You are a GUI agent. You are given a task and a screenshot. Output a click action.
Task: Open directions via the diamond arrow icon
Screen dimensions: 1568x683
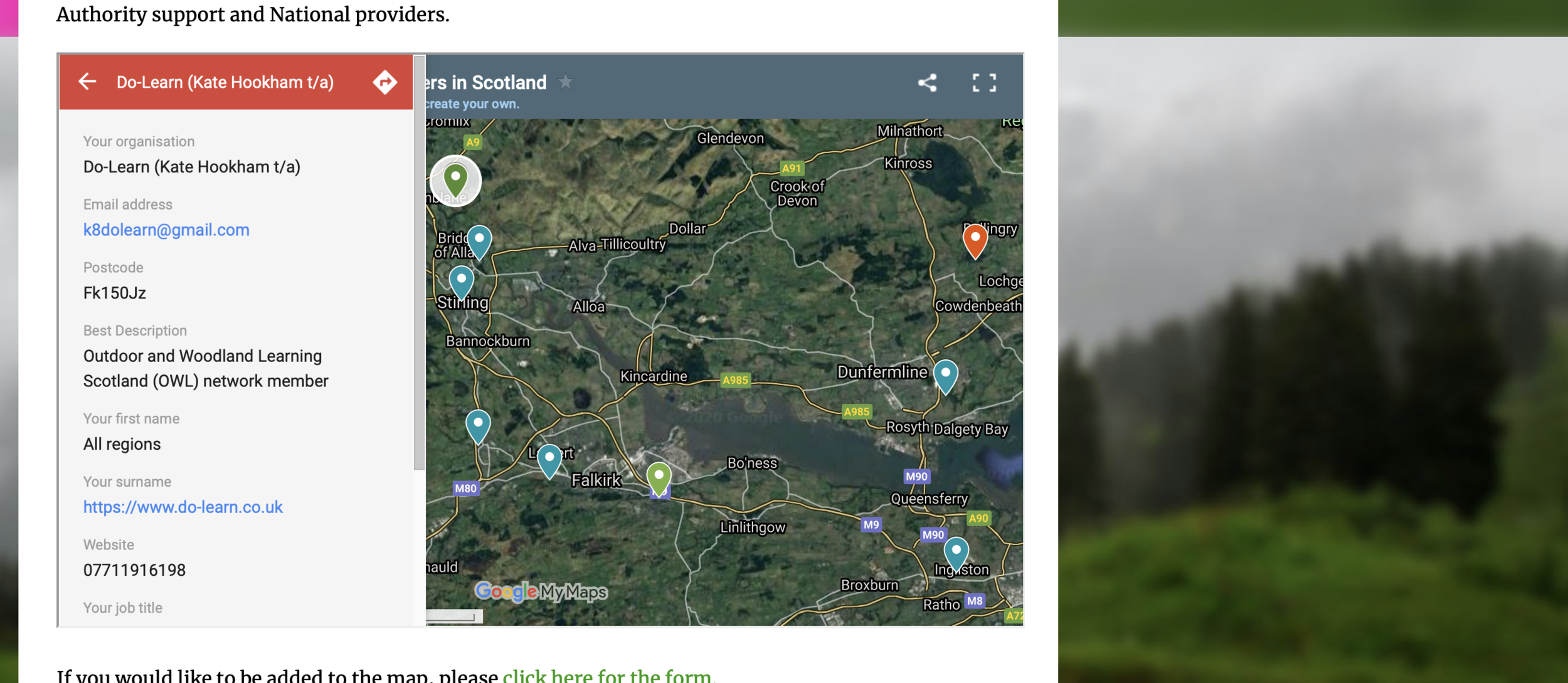coord(384,82)
